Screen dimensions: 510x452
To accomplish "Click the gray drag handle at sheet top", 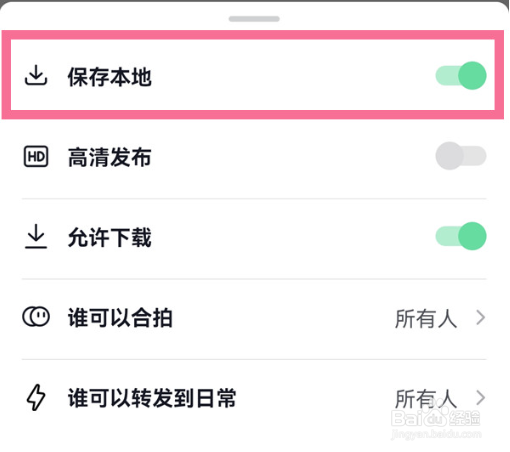I will coord(254,19).
